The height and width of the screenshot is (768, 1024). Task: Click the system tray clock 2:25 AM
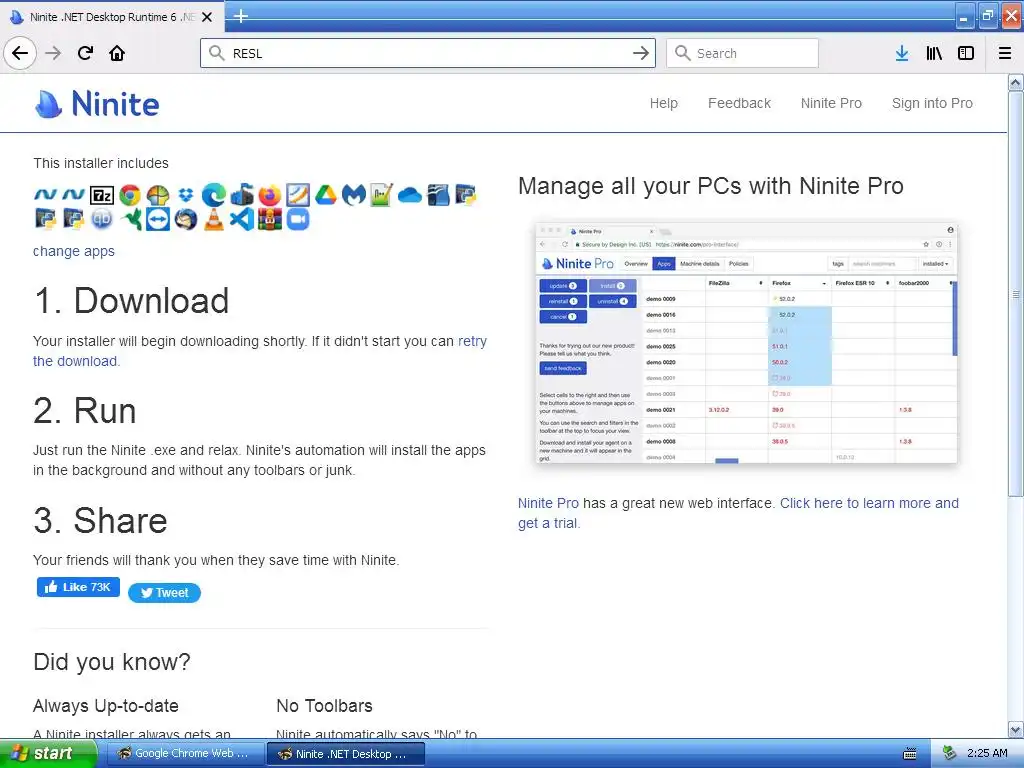click(987, 753)
